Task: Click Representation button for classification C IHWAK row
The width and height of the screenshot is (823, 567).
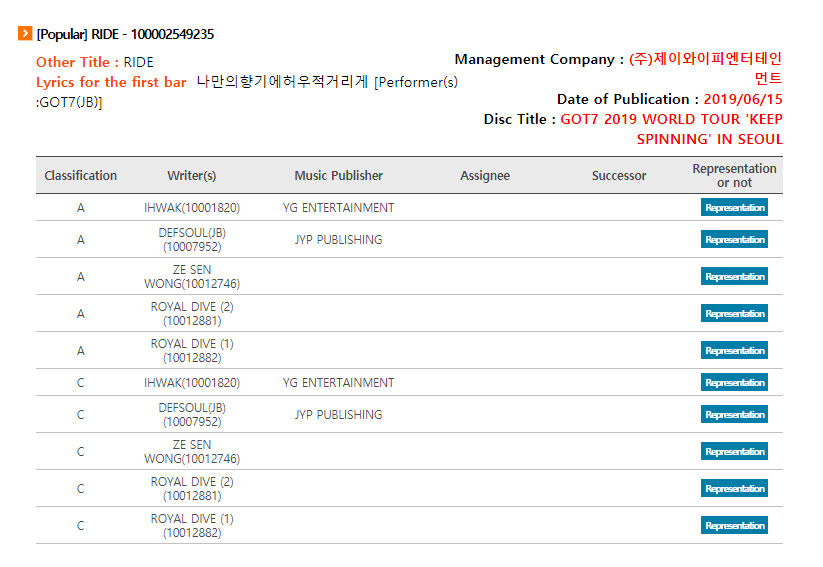Action: pyautogui.click(x=734, y=382)
